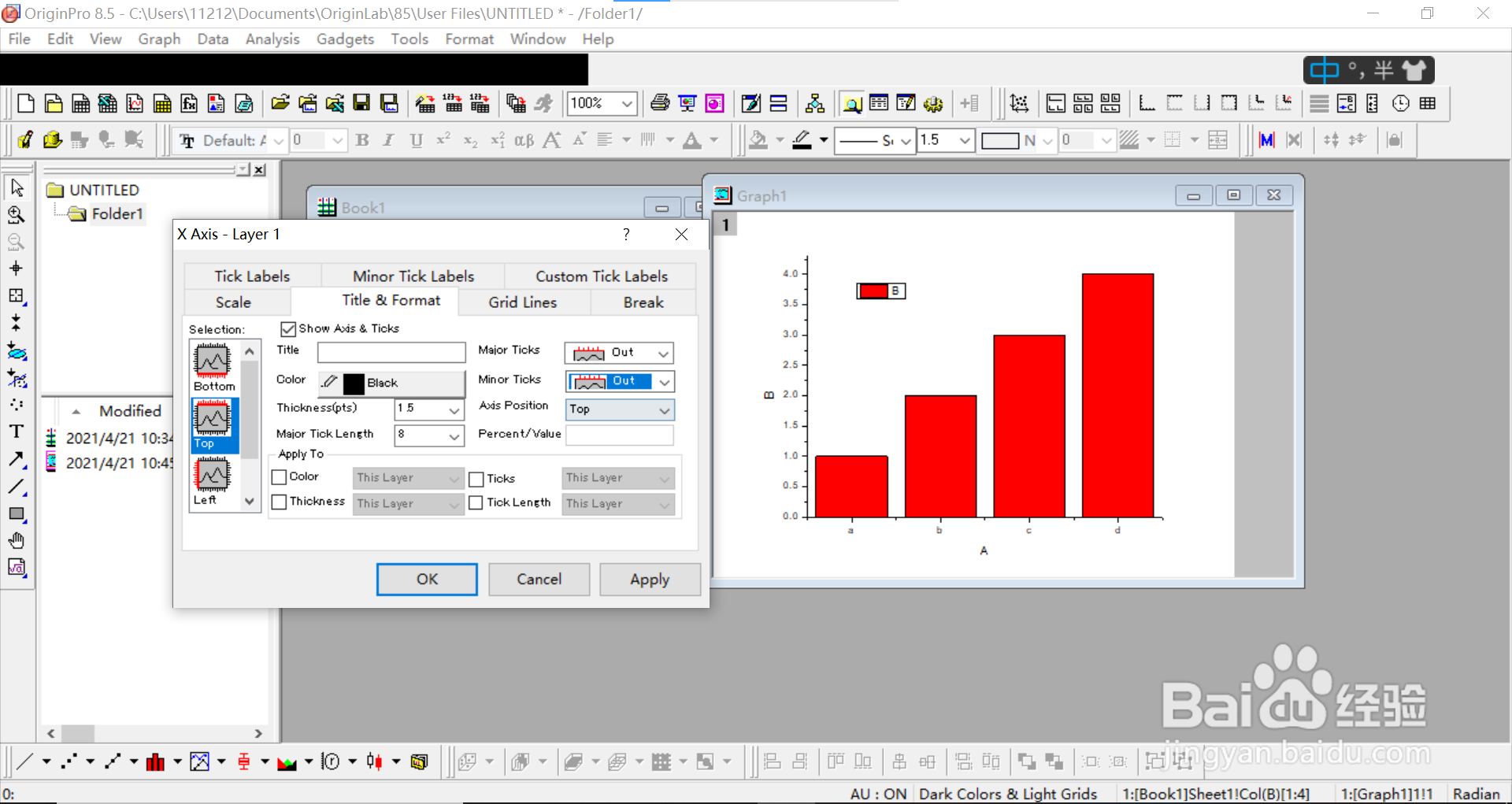The image size is (1512, 804).
Task: Click the Greek alpha-beta symbols icon
Action: point(524,140)
